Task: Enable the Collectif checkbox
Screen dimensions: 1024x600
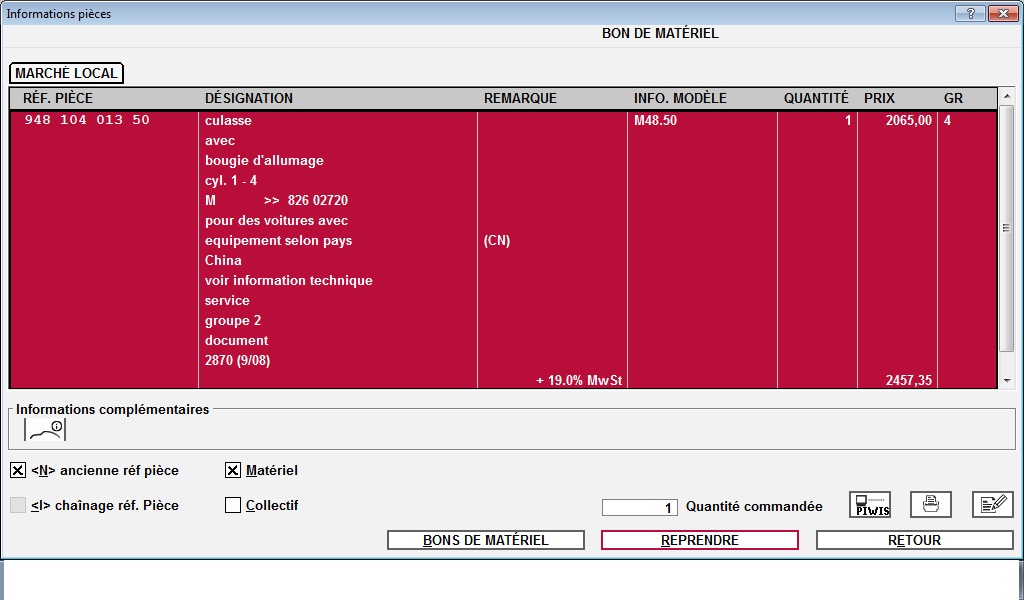Action: click(232, 505)
